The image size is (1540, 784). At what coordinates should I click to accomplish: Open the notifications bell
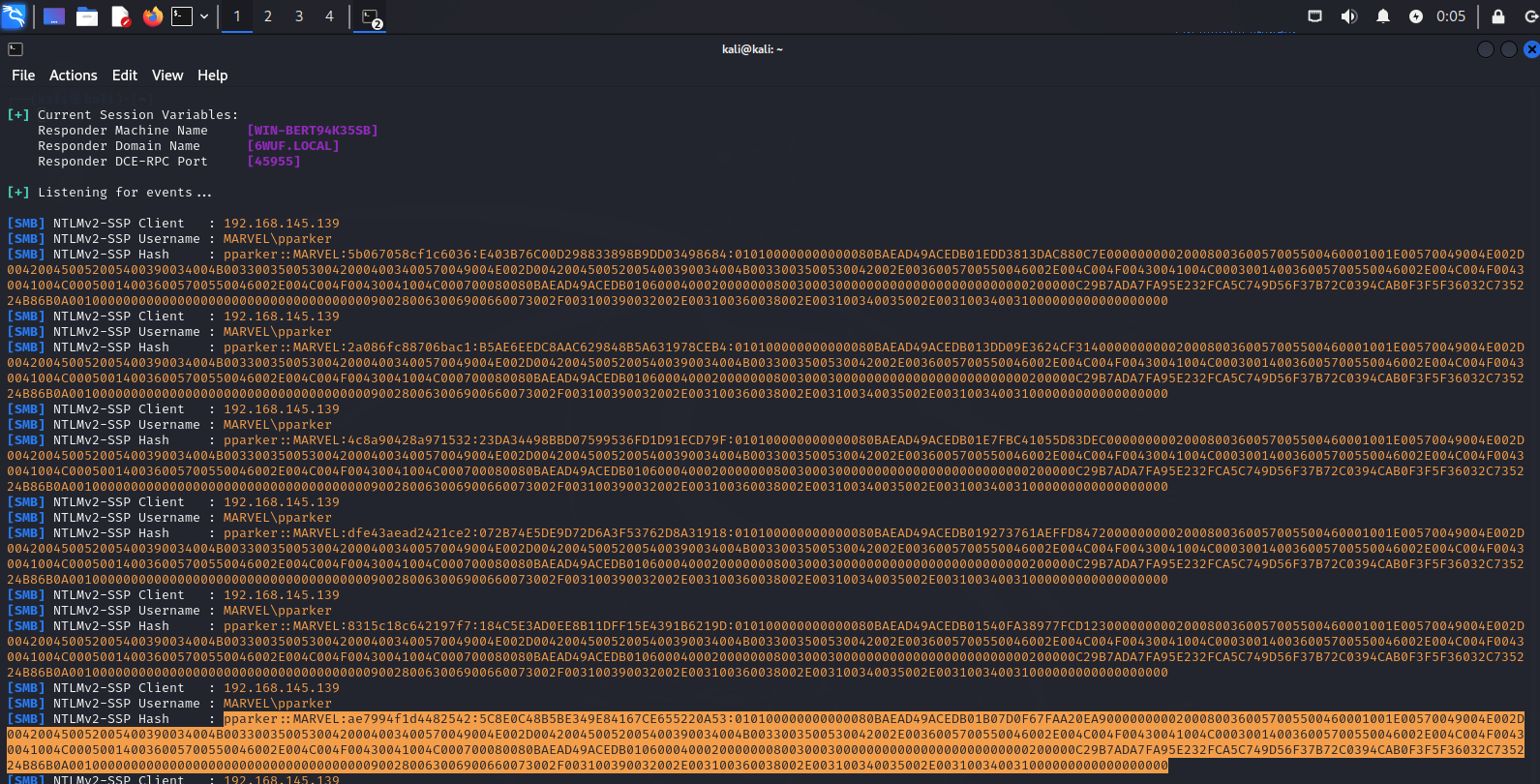(1383, 16)
